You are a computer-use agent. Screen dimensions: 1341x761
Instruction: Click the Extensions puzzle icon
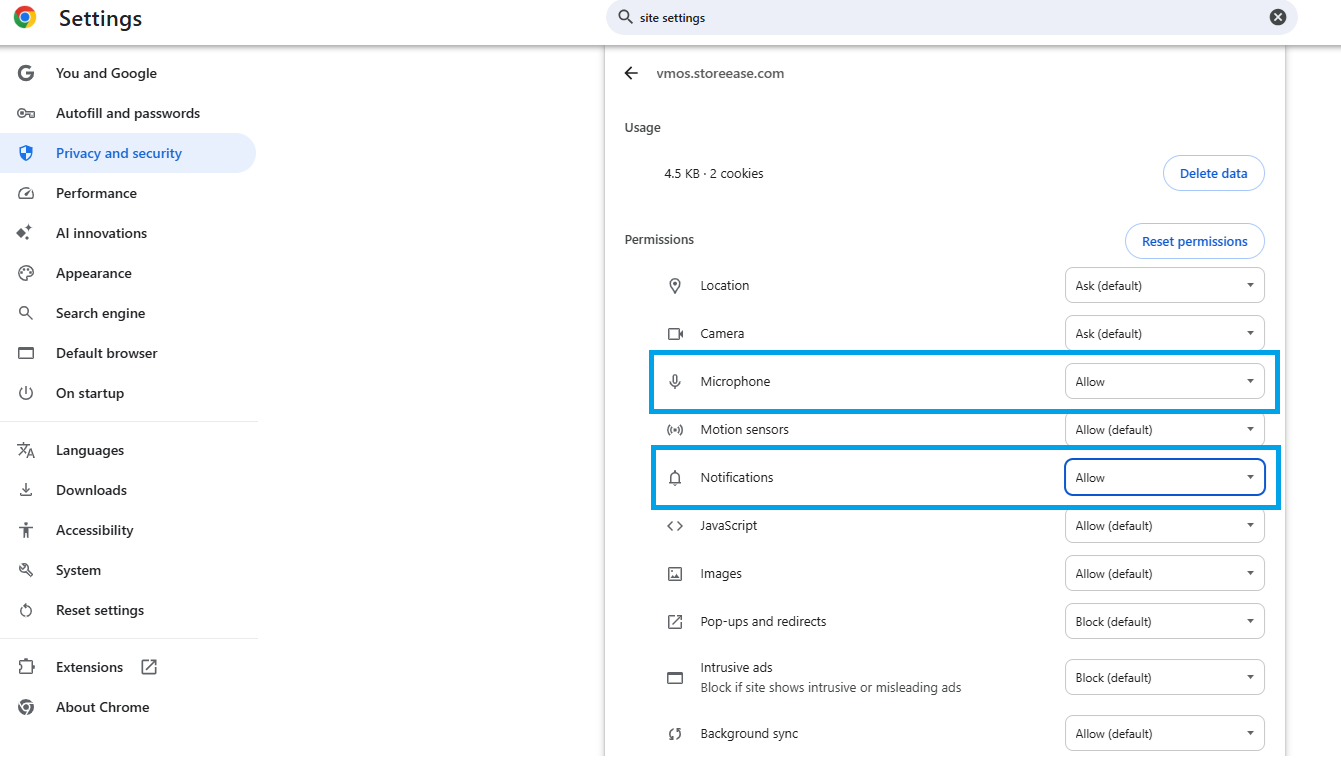(26, 667)
